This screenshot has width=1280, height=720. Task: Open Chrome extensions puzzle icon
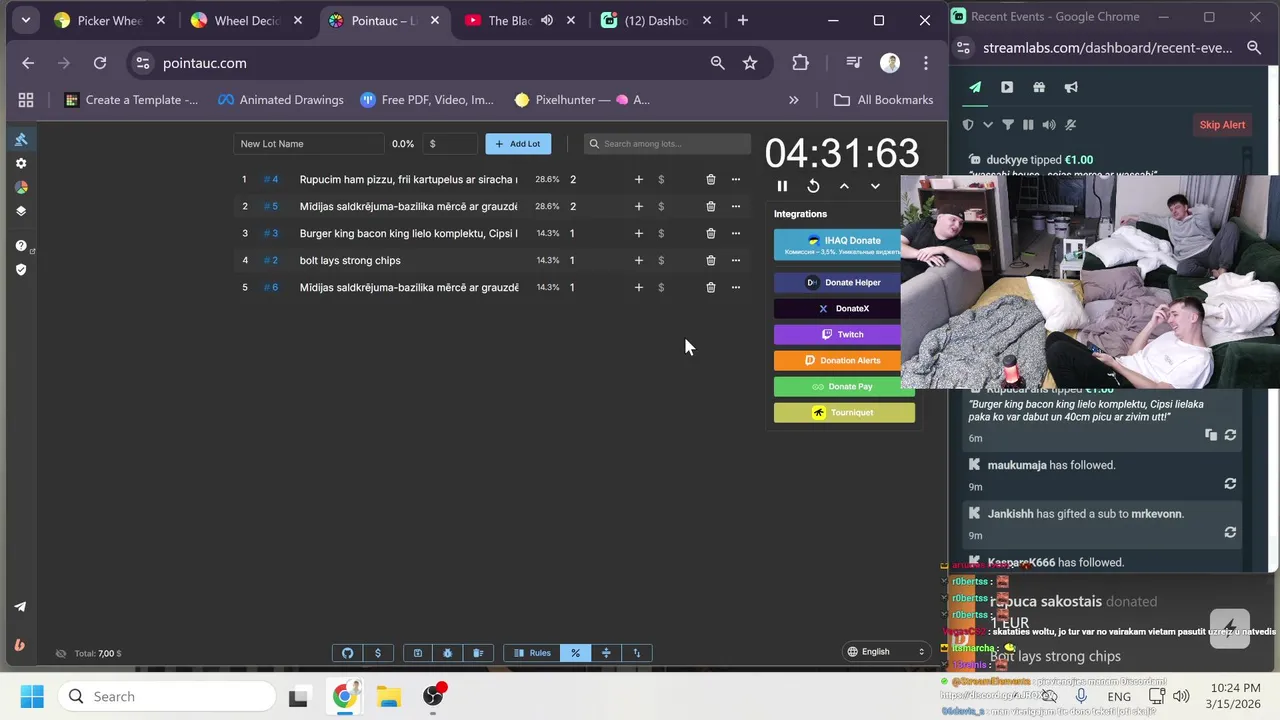point(800,63)
